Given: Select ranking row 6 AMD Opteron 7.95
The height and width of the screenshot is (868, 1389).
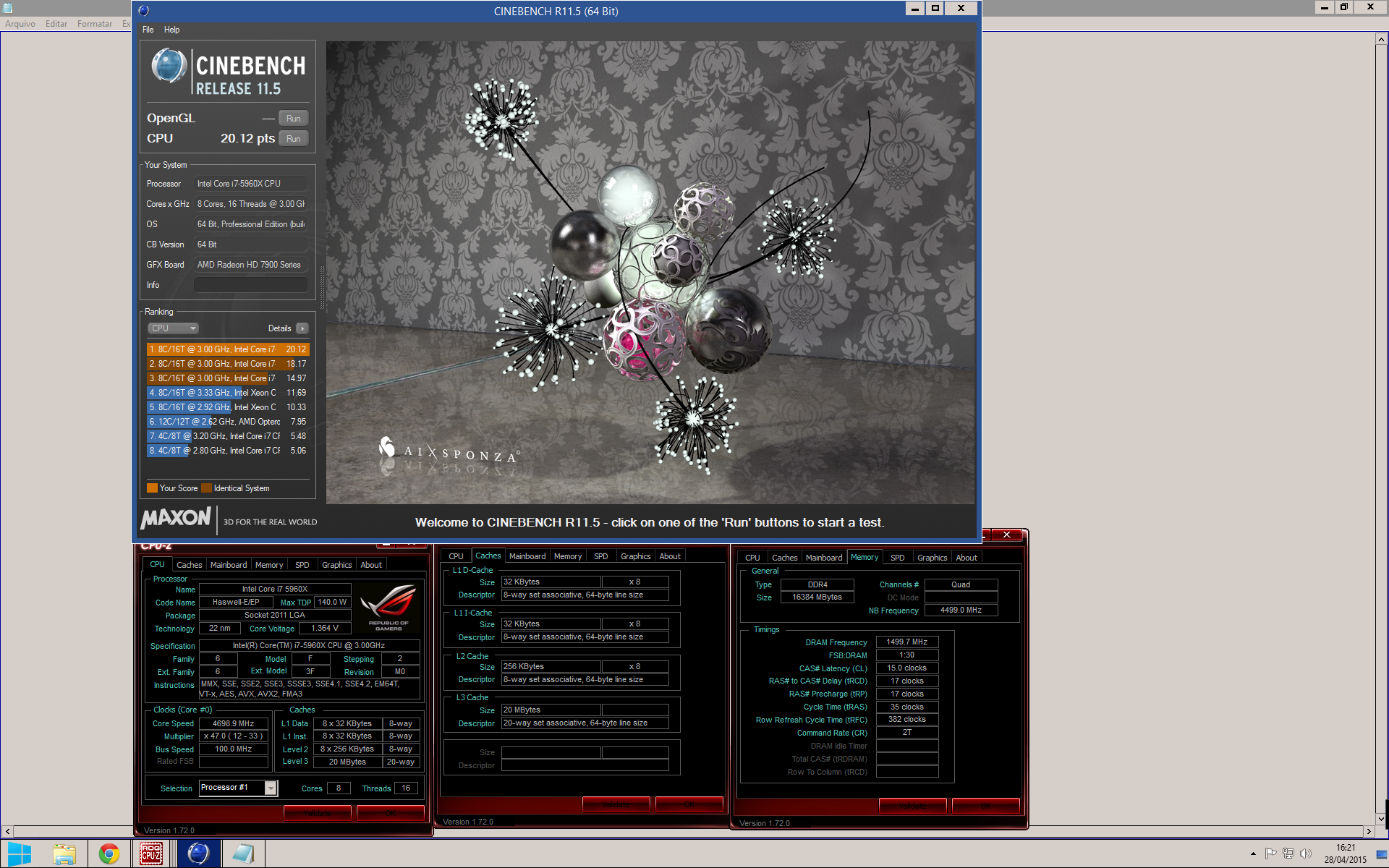Looking at the screenshot, I should coord(228,422).
